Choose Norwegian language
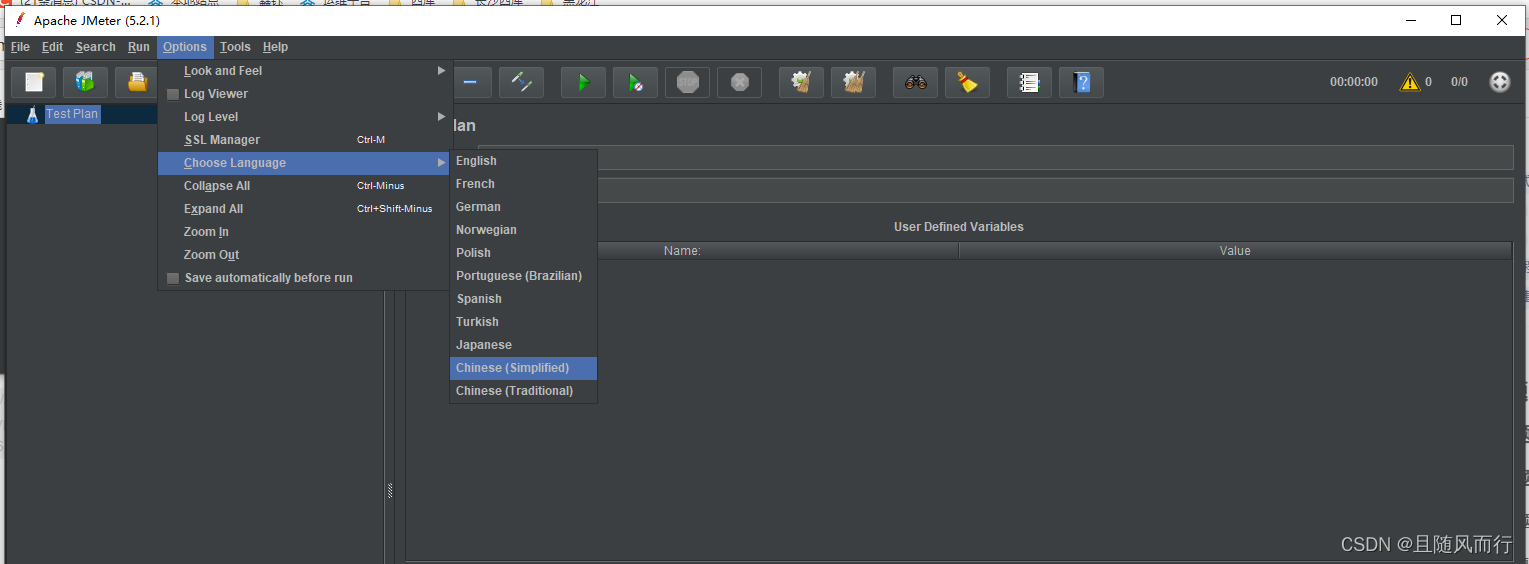This screenshot has width=1529, height=564. (x=523, y=230)
